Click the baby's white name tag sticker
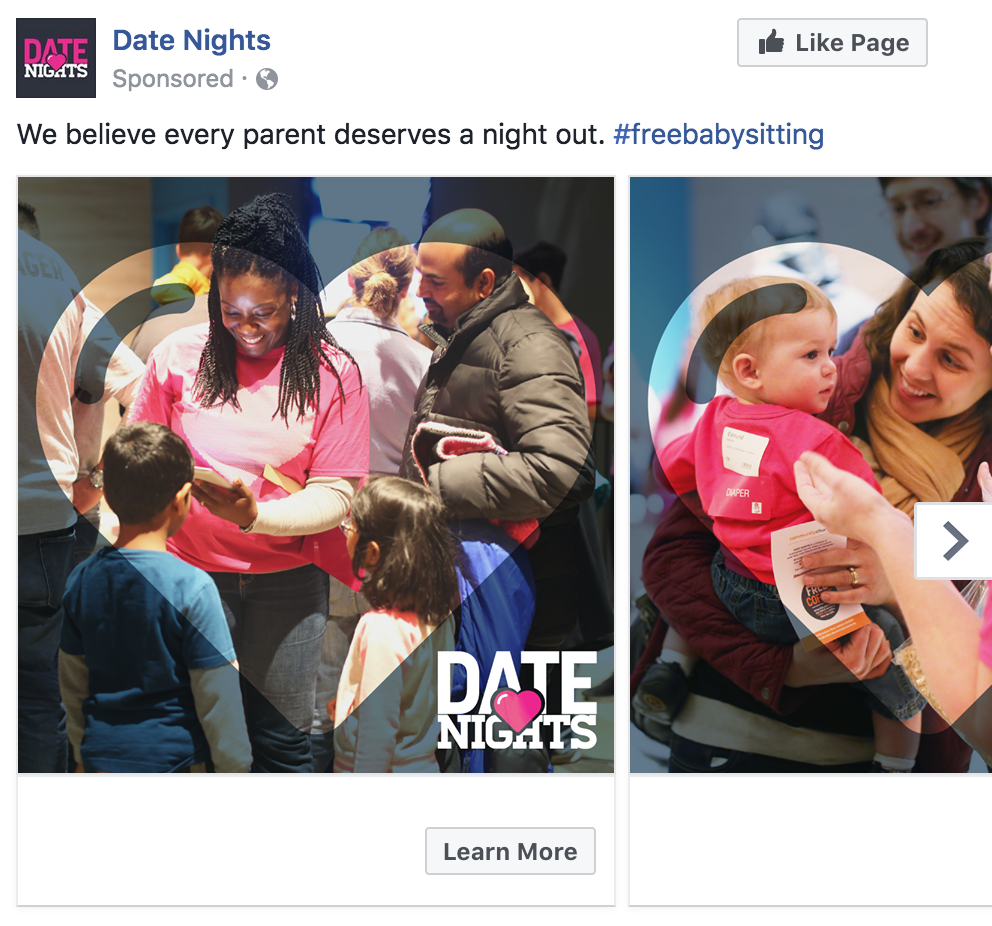Screen dimensions: 992x926 (x=745, y=449)
